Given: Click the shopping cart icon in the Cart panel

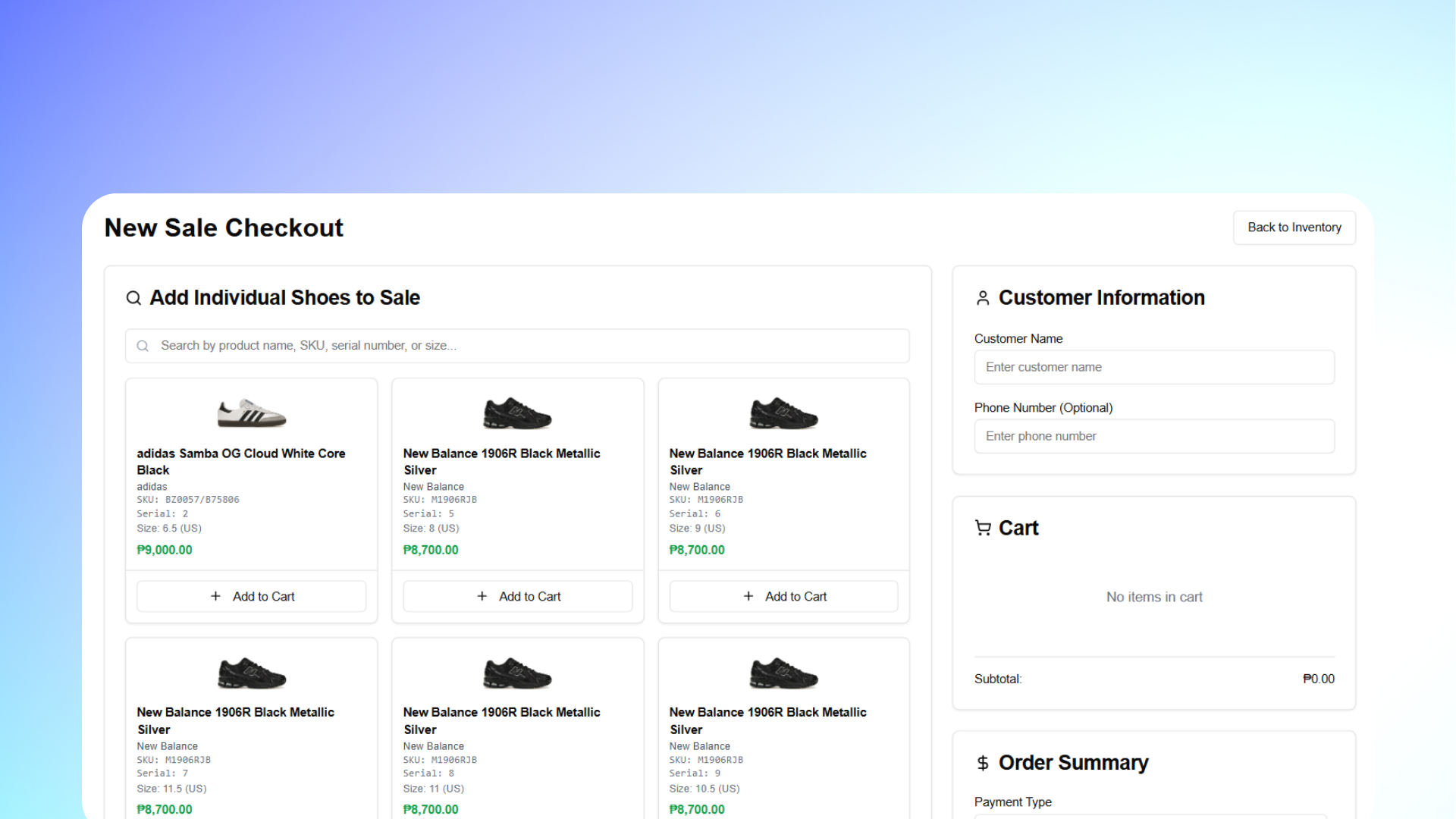Looking at the screenshot, I should (x=983, y=528).
